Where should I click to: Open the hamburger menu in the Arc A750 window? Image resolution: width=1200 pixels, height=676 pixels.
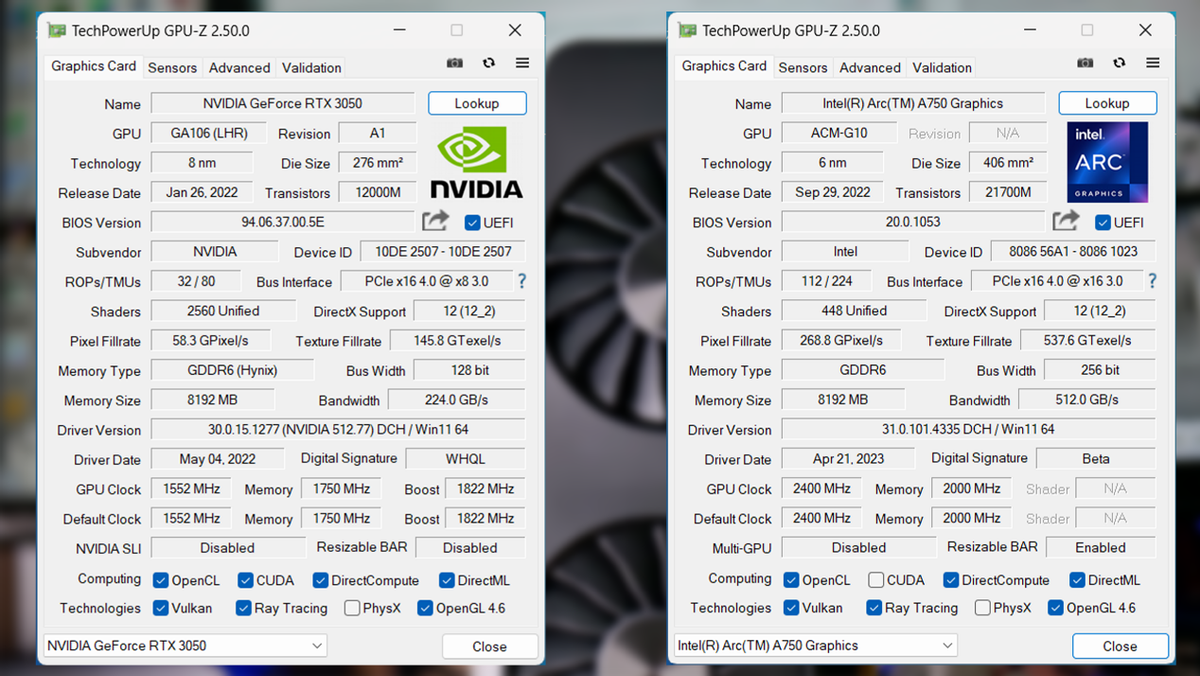[1153, 63]
